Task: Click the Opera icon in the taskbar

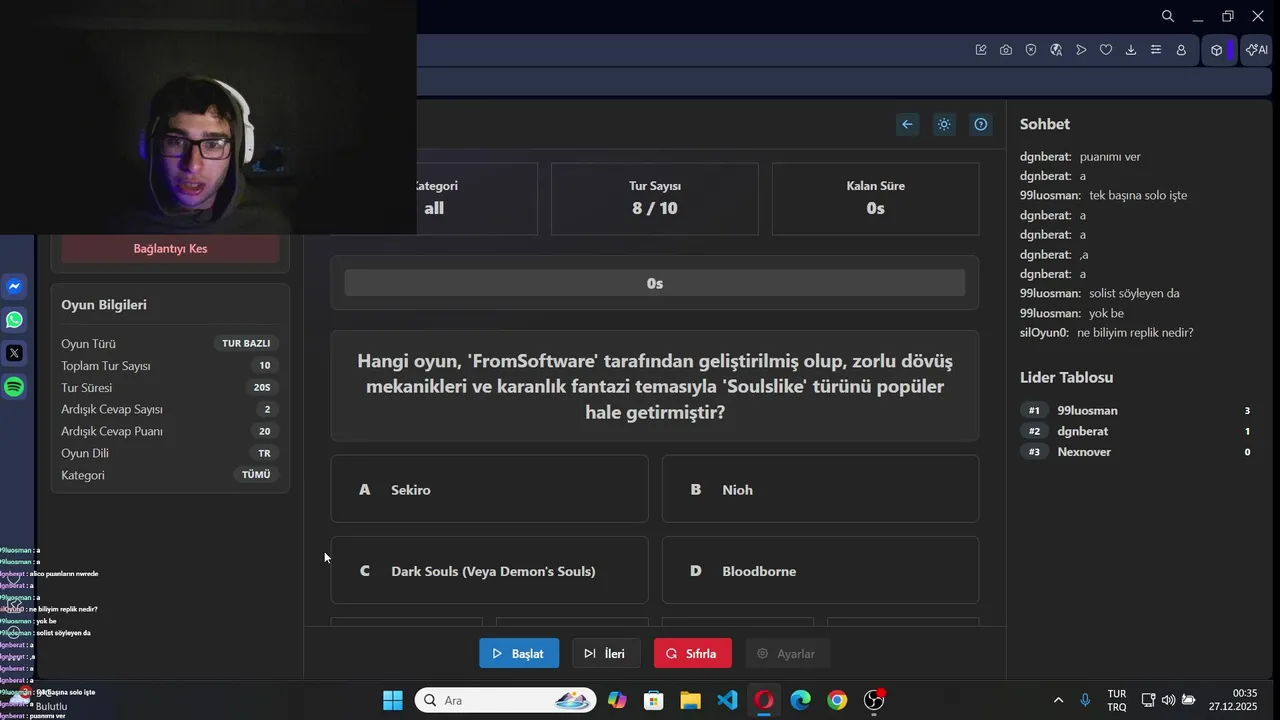Action: pyautogui.click(x=764, y=700)
